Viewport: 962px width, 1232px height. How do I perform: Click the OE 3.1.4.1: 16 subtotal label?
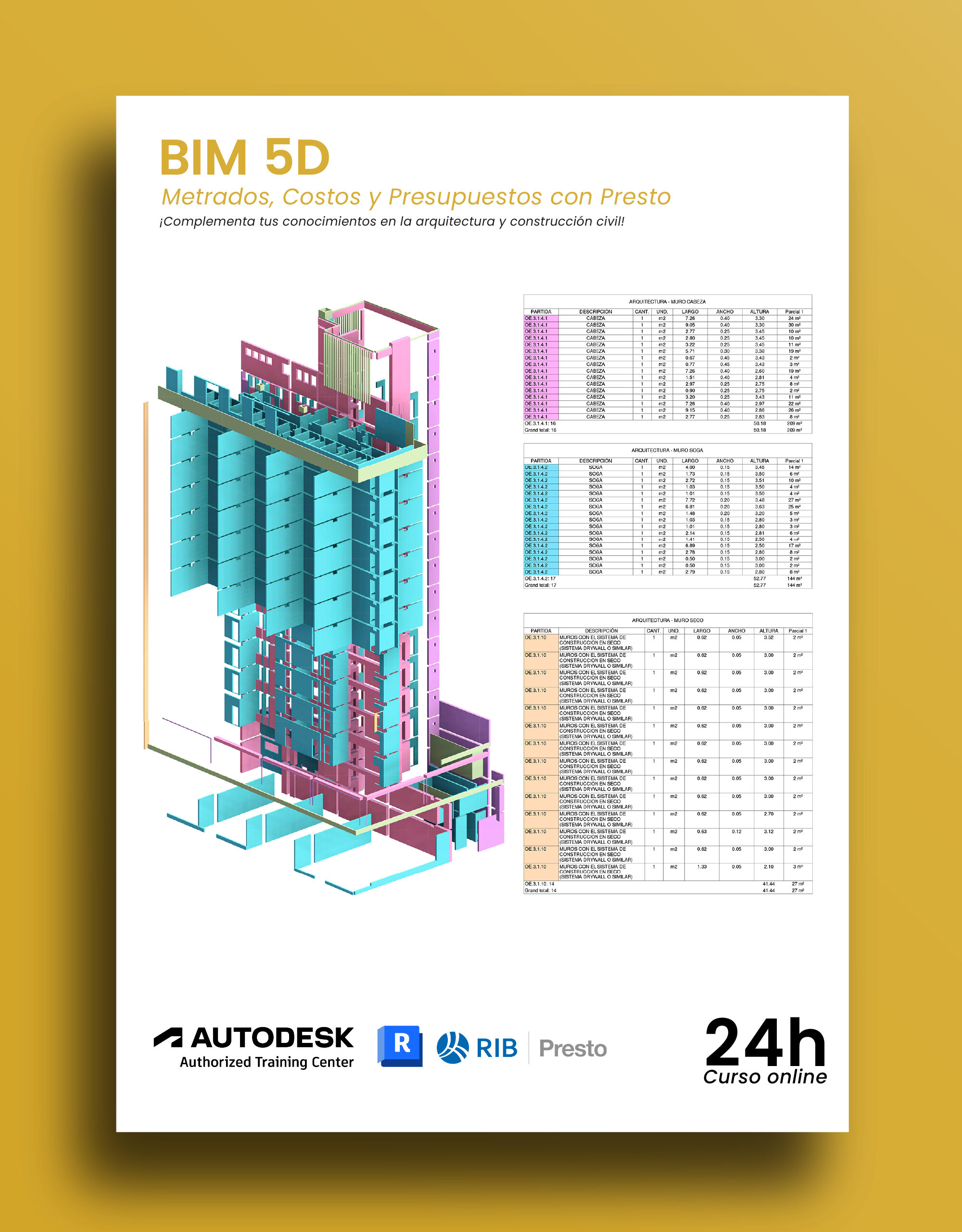click(x=540, y=423)
